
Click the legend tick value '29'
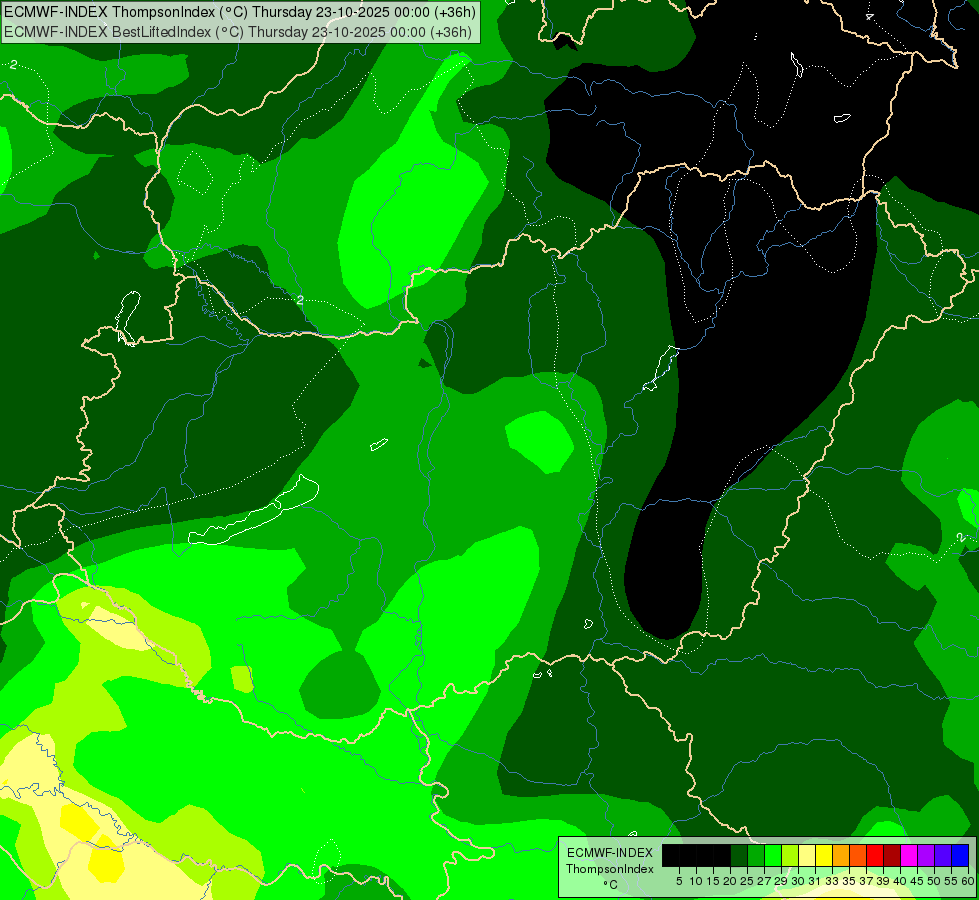(x=781, y=881)
